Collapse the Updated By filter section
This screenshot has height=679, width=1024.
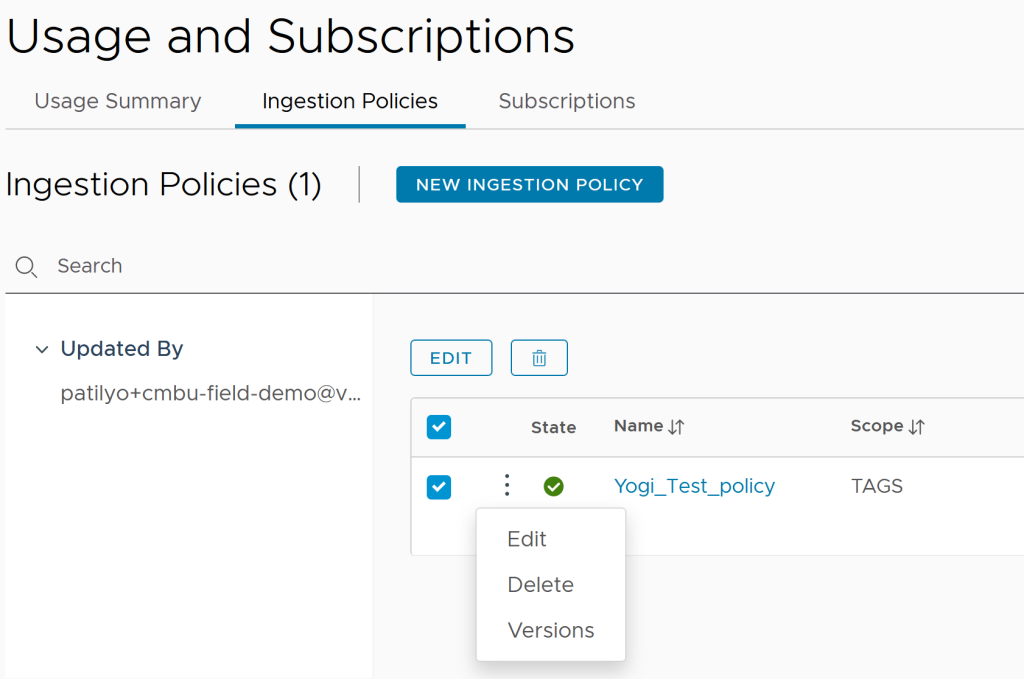point(41,349)
